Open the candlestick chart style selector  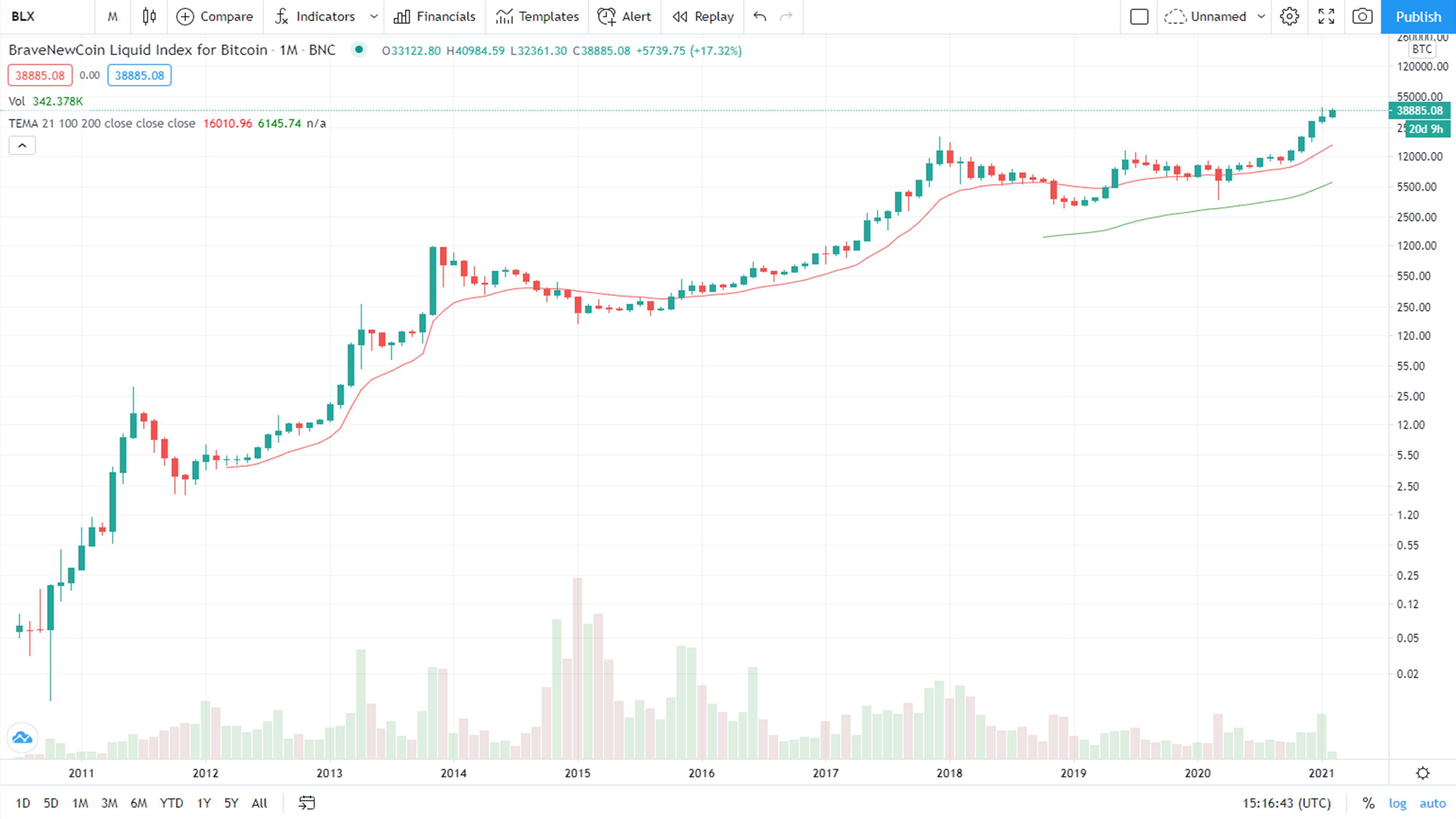point(149,16)
